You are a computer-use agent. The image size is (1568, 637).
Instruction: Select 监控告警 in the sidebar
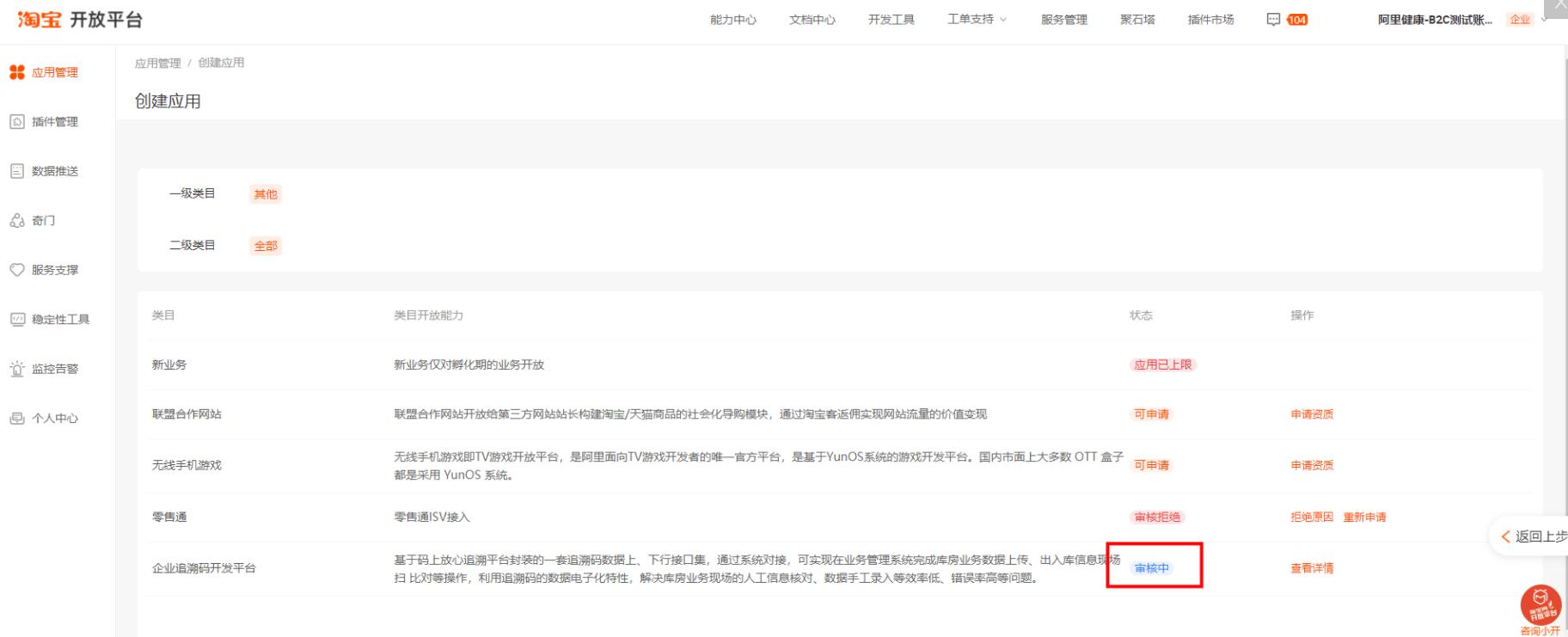pos(55,369)
